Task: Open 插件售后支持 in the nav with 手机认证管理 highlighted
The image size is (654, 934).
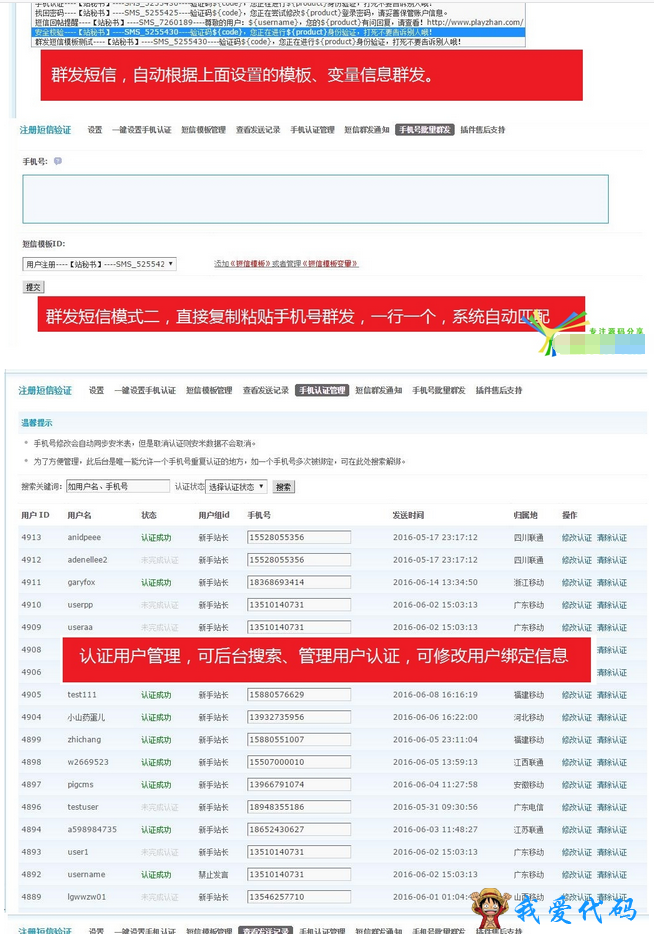Action: (499, 391)
